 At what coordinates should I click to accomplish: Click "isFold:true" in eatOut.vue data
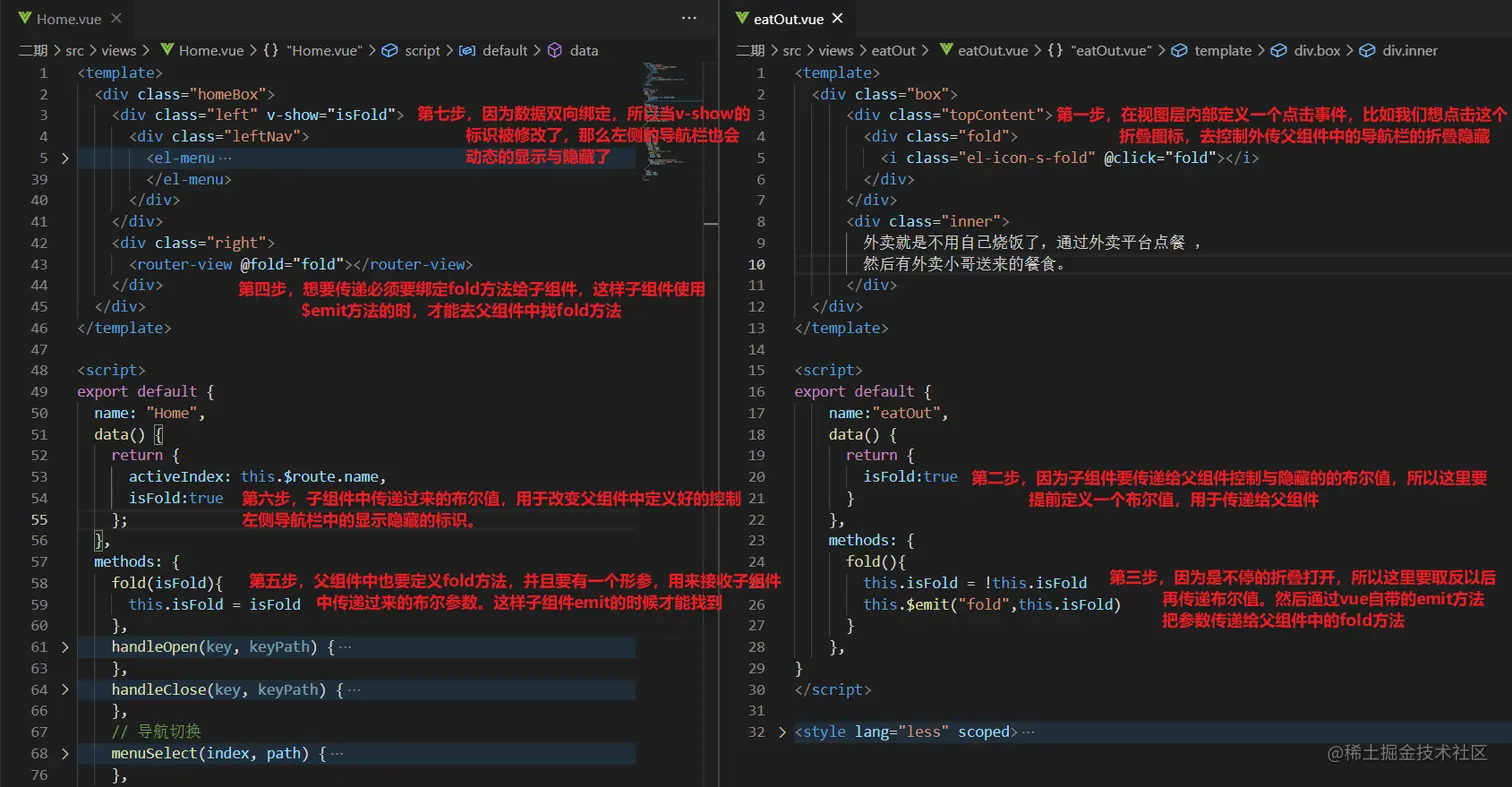click(x=911, y=477)
